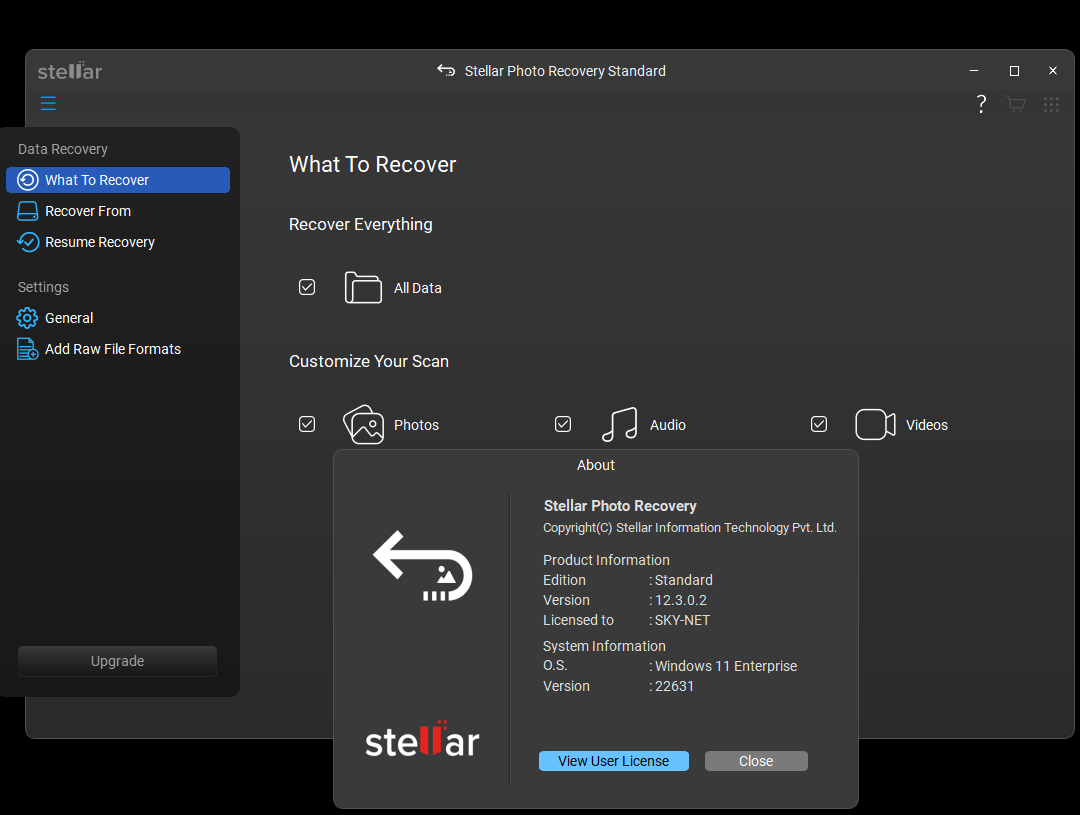Click the Recover From drive icon
Screen dimensions: 1080x815
pos(28,211)
